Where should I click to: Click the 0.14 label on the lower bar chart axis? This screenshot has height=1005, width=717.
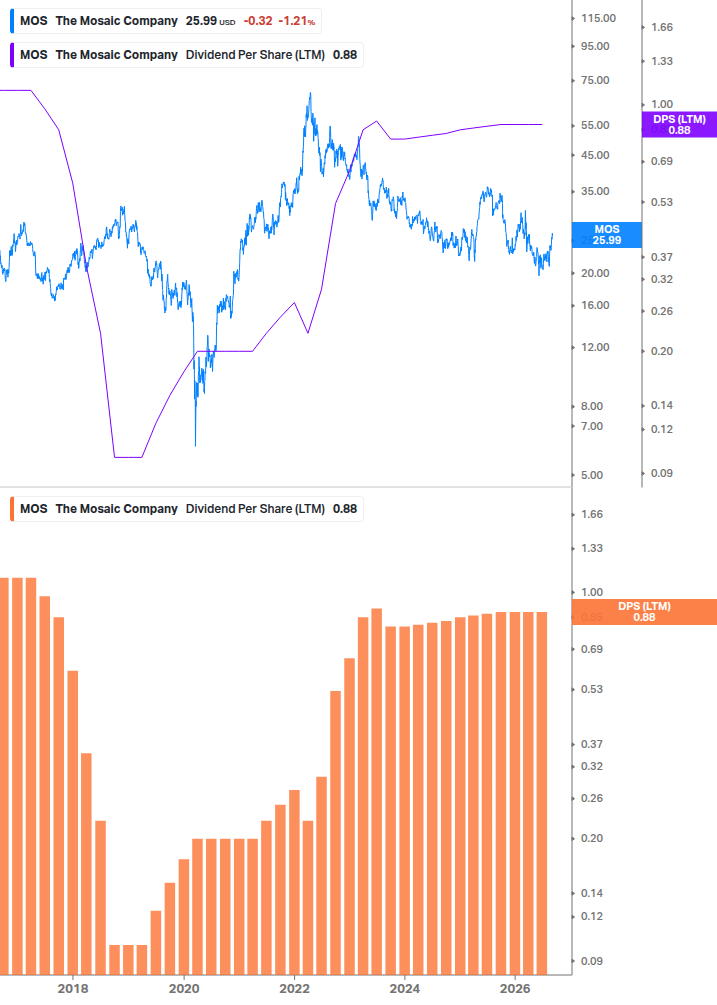592,893
